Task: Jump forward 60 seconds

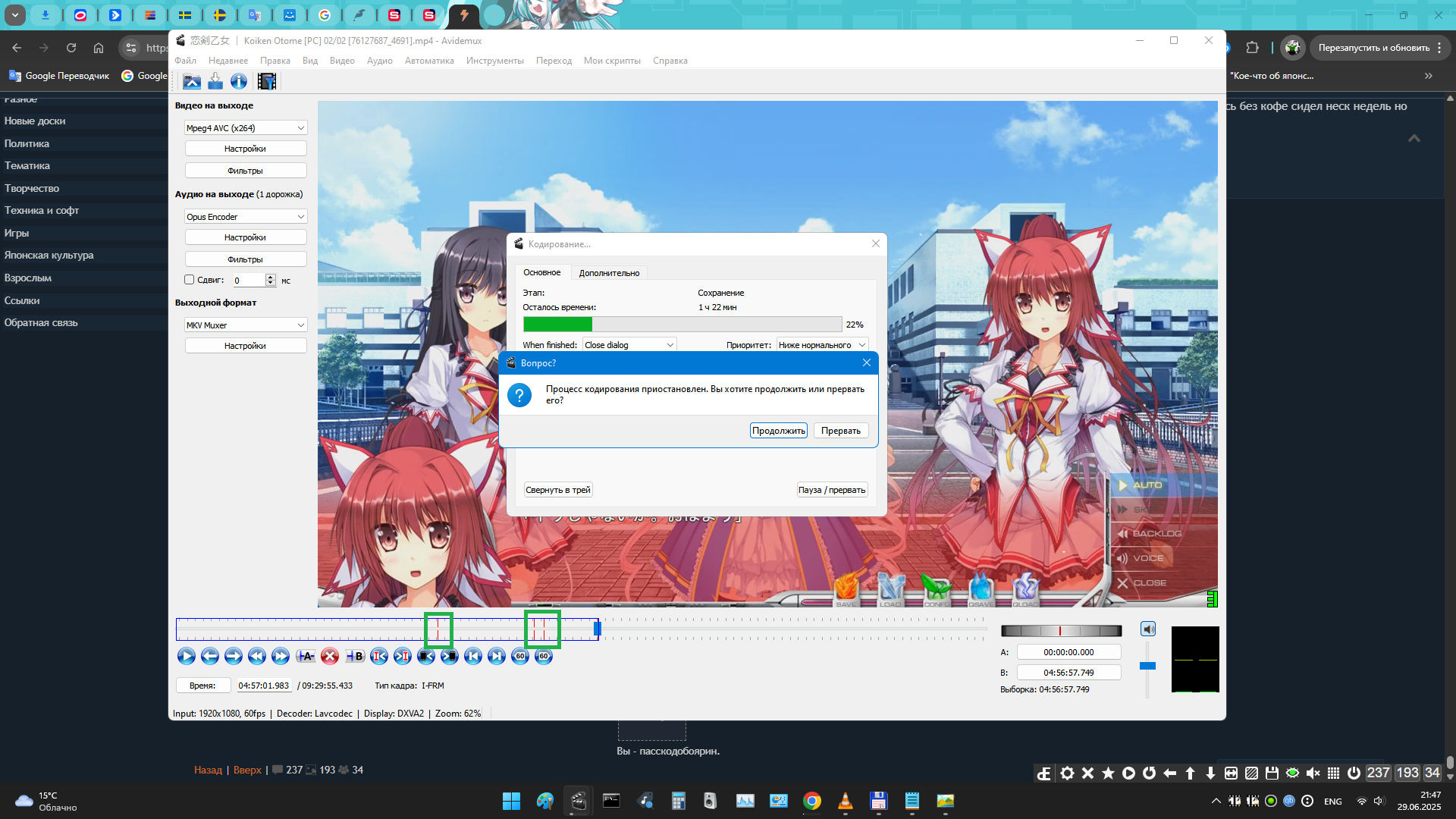Action: click(544, 657)
